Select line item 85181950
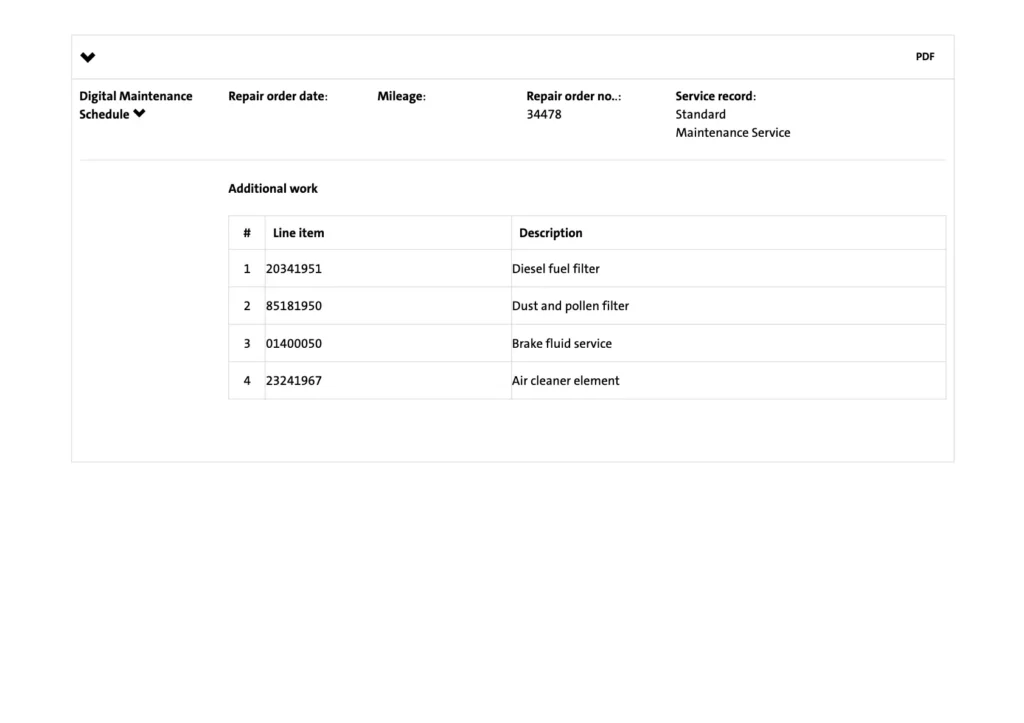Image resolution: width=1024 pixels, height=723 pixels. tap(294, 306)
